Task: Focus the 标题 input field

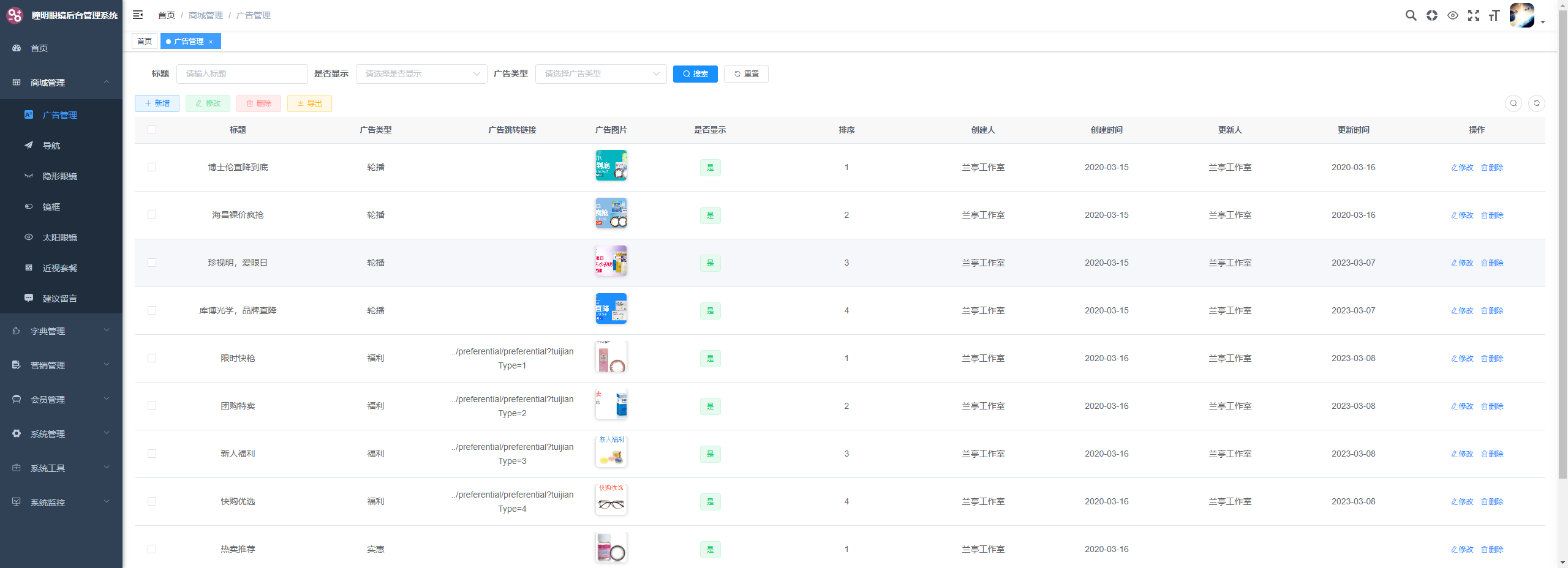Action: (x=242, y=73)
